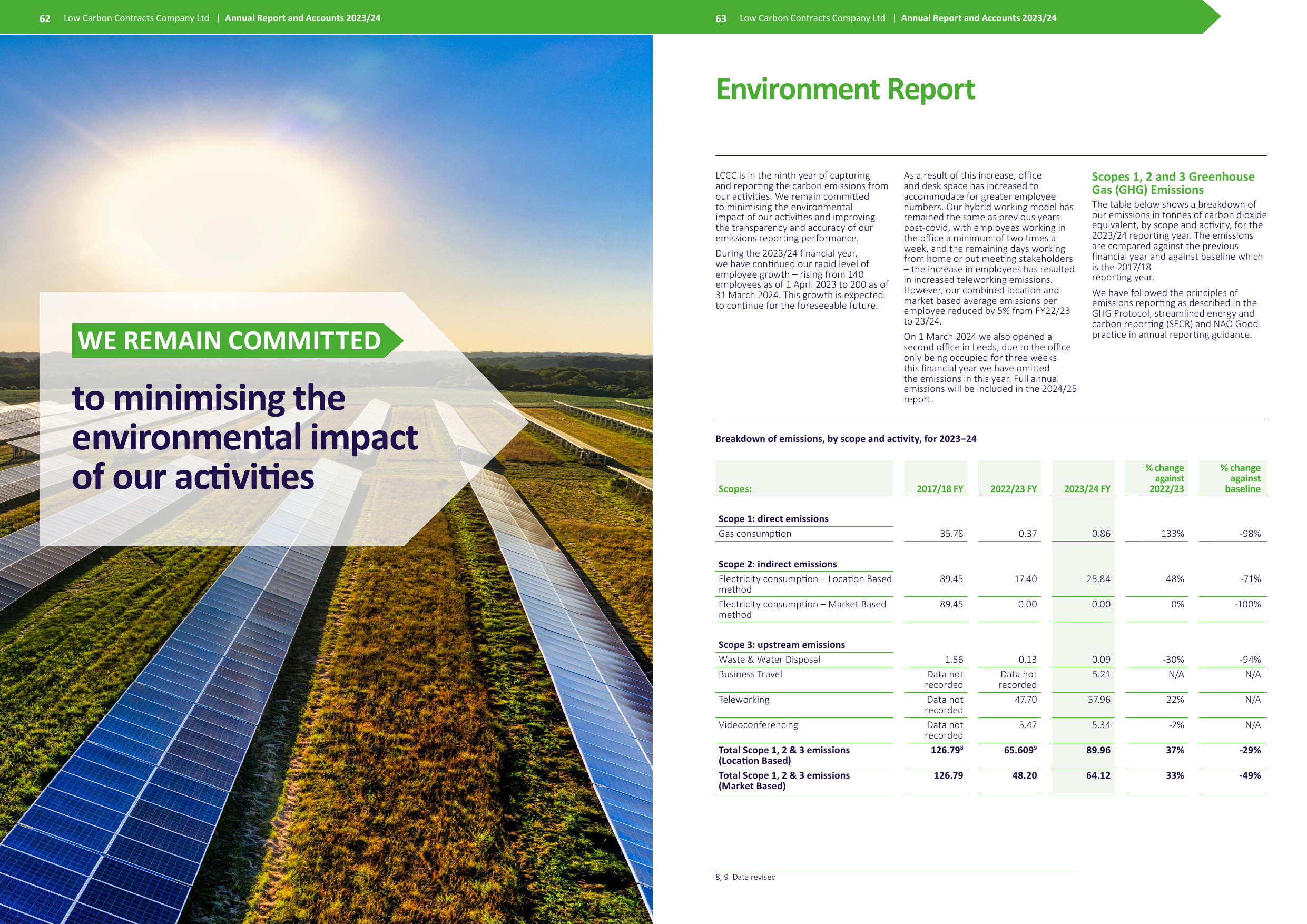This screenshot has height=924, width=1307.
Task: Click the 'Scope 2: indirect emissions' row label
Action: (777, 564)
